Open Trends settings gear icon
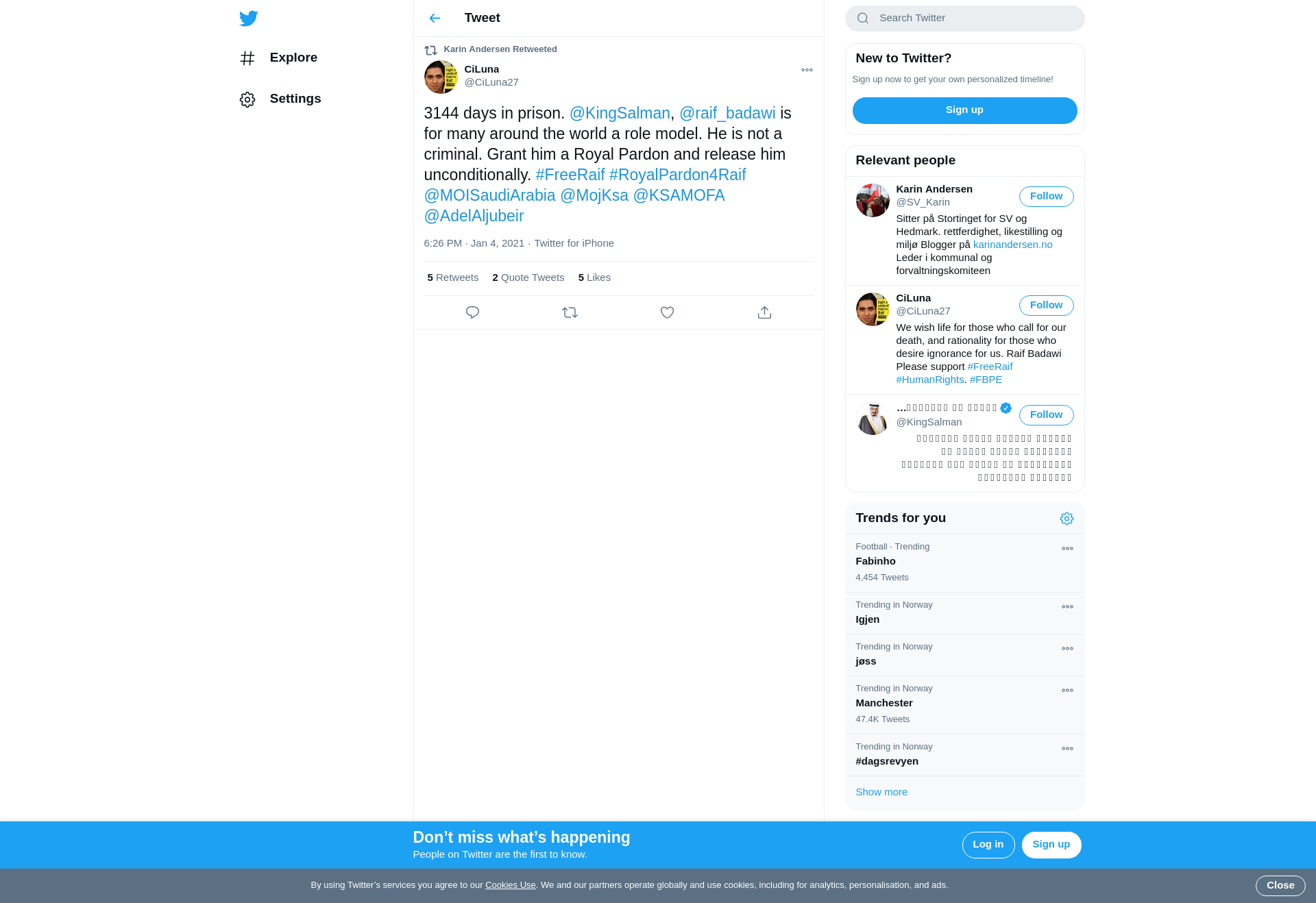This screenshot has height=903, width=1316. 1067,519
